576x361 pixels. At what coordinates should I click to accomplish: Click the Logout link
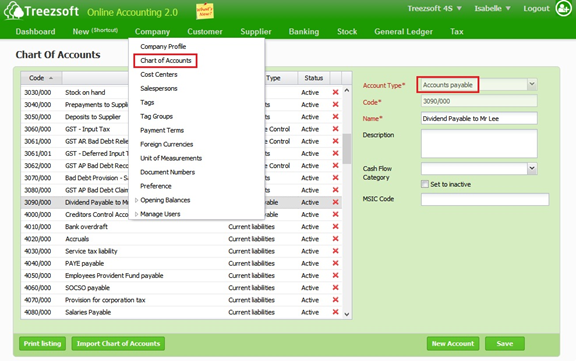tap(536, 8)
